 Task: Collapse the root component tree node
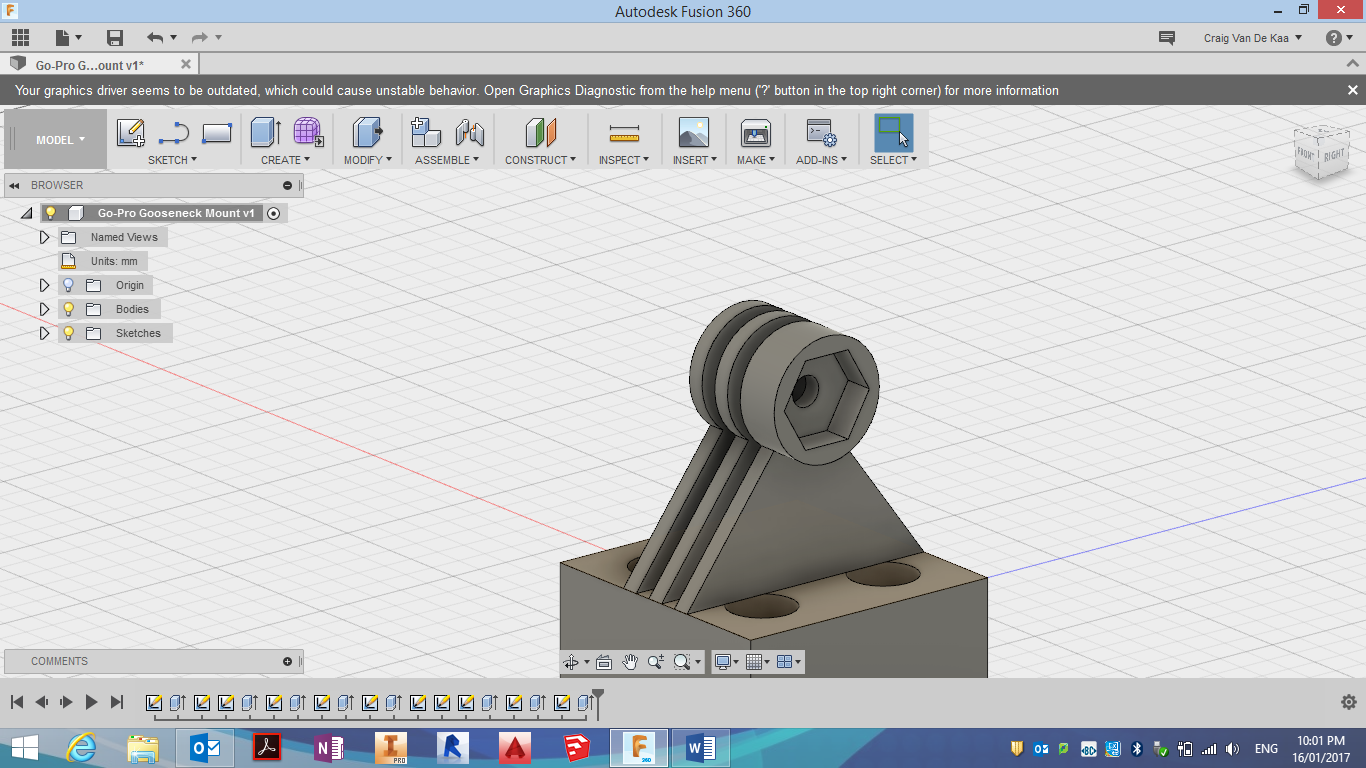pos(26,214)
